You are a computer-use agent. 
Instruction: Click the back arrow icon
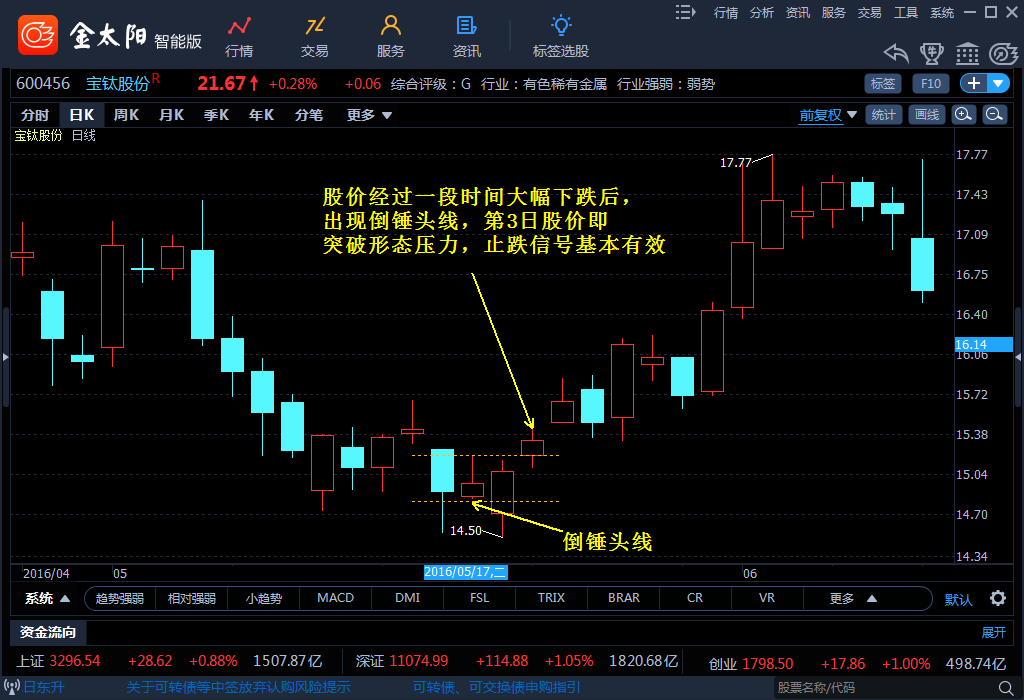(x=896, y=53)
